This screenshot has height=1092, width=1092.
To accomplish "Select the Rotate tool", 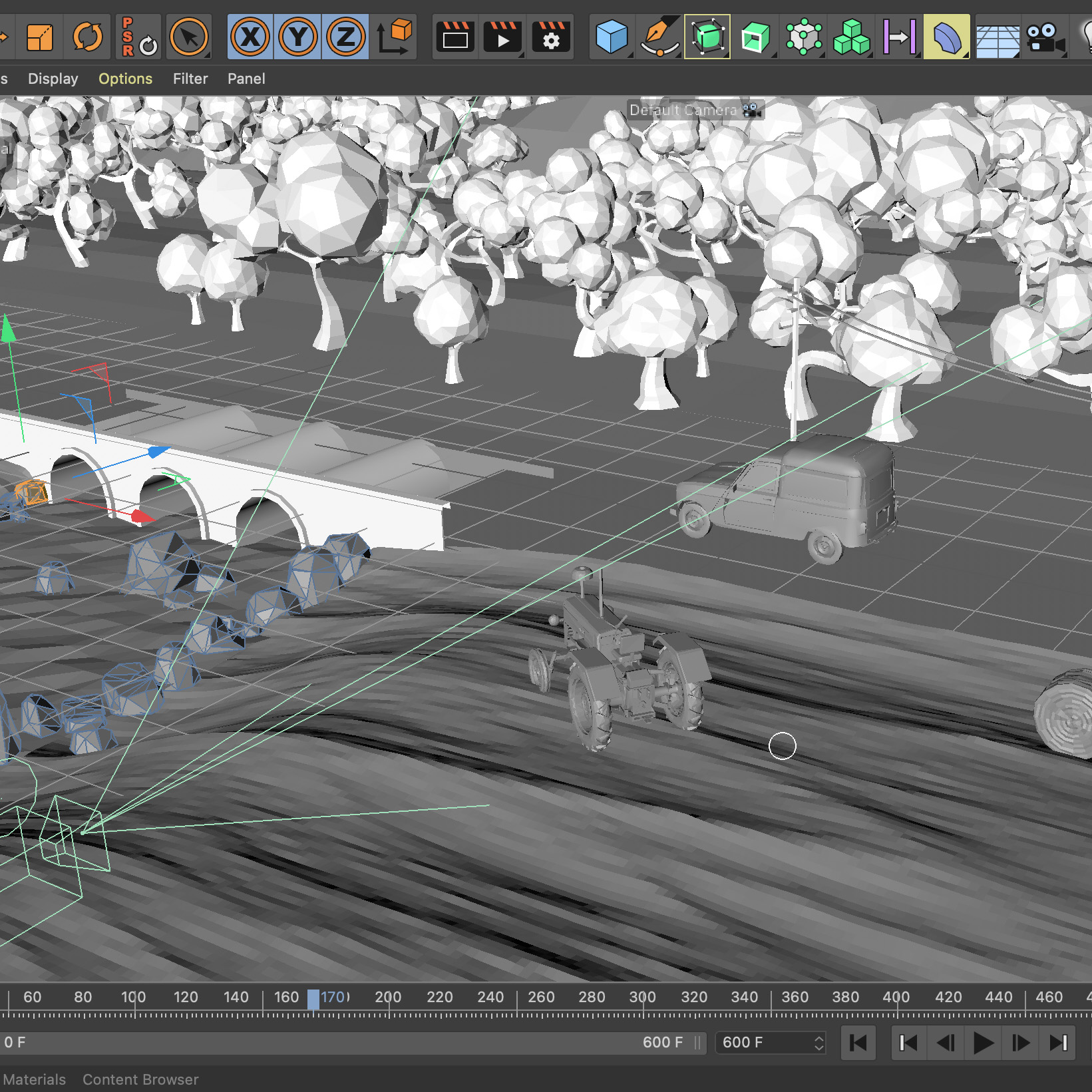I will pos(88,37).
